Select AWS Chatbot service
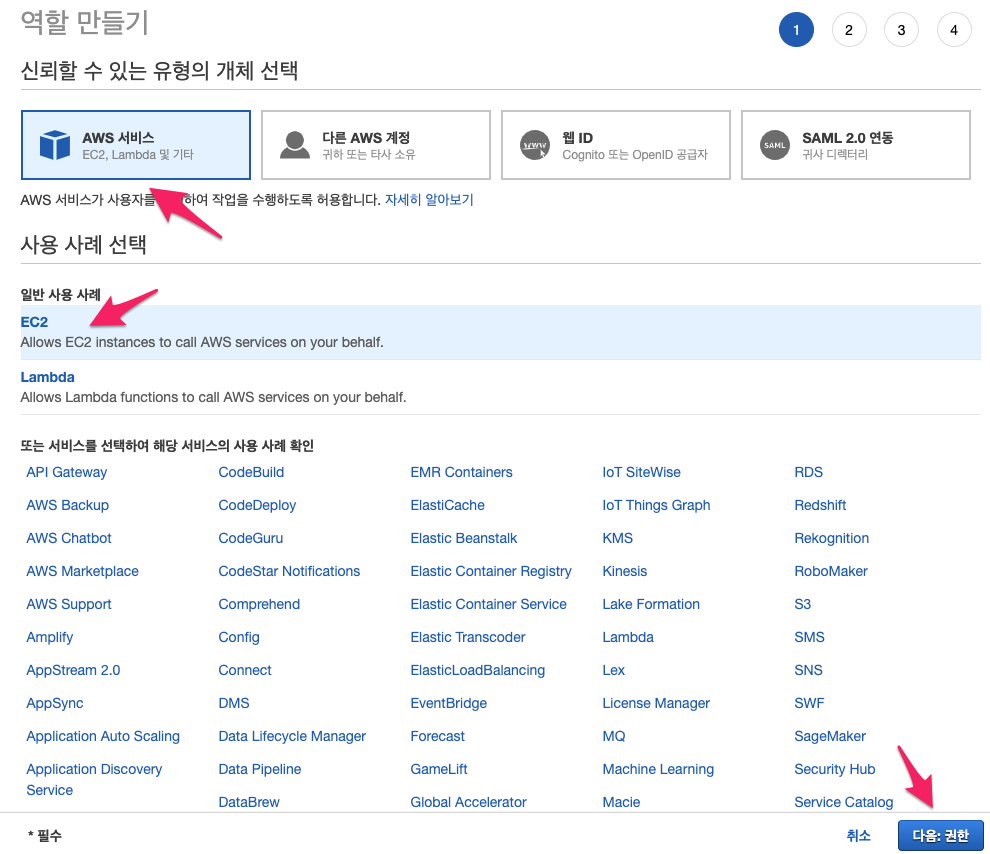Screen dimensions: 990x854 69,538
